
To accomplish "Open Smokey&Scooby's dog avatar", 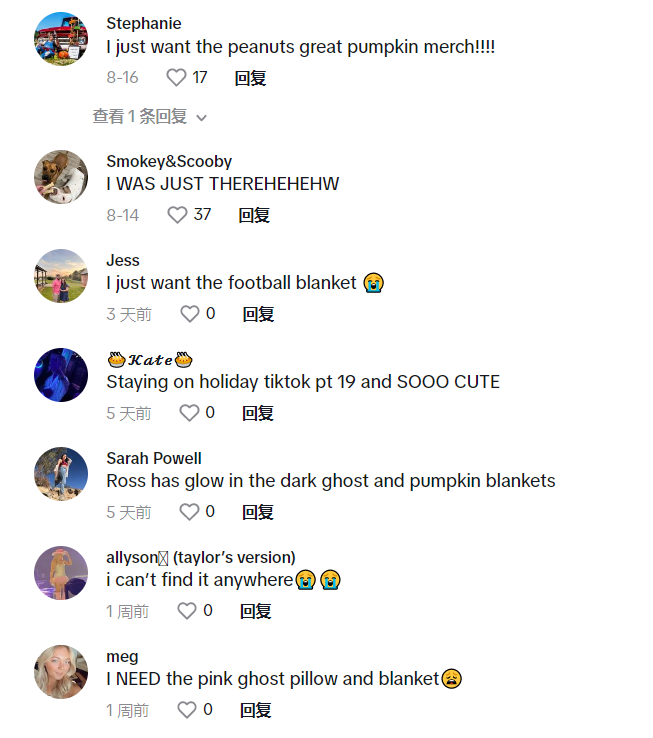I will click(61, 177).
